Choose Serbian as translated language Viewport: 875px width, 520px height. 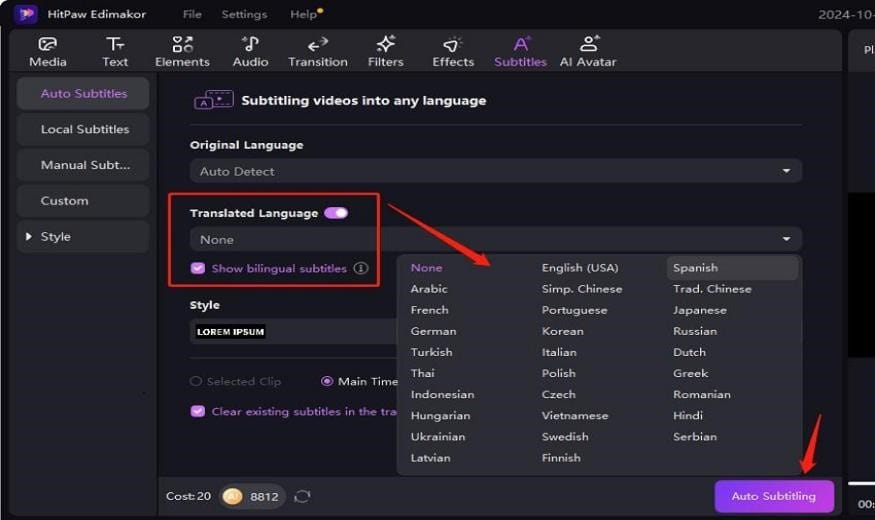tap(695, 437)
